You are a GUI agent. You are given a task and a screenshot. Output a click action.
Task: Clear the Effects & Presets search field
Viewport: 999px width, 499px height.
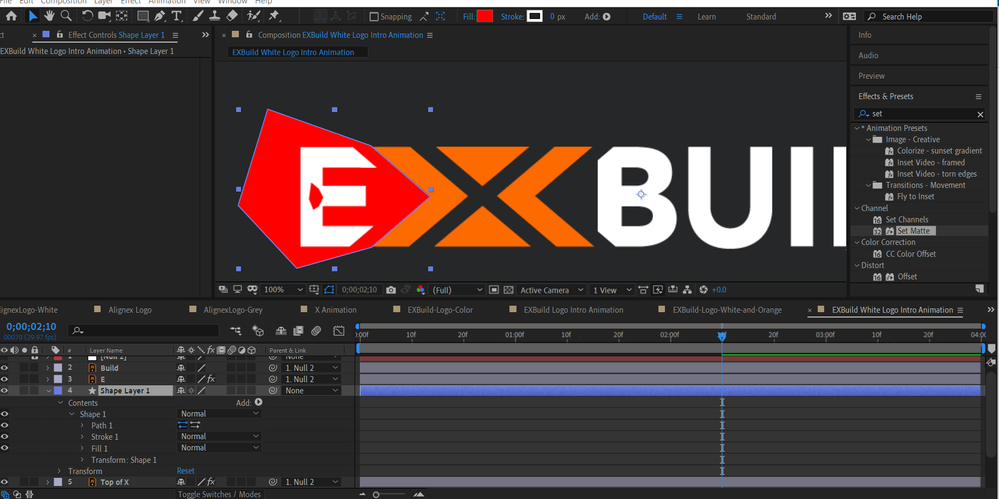pos(981,114)
